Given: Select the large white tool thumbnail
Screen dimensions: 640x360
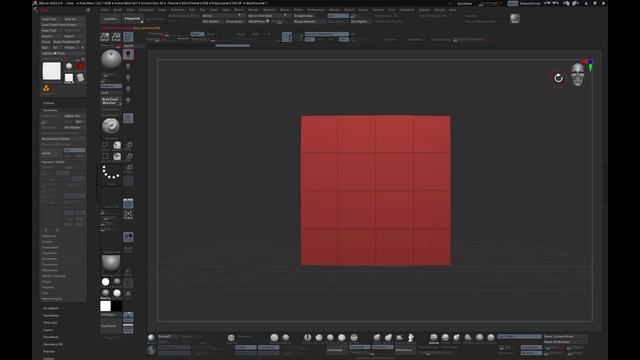Looking at the screenshot, I should [x=51, y=71].
